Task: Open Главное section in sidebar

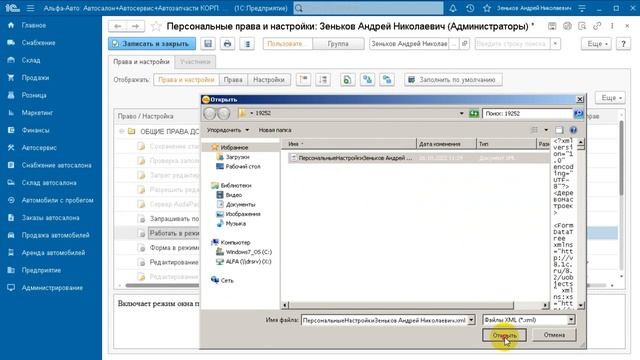Action: pos(34,25)
